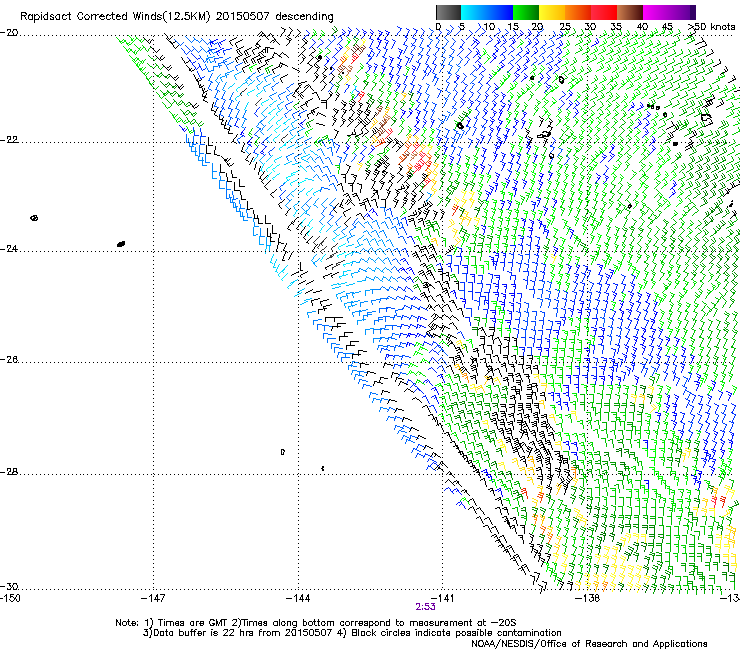740x650 pixels.
Task: Click the legend number 25 label
Action: click(x=564, y=27)
